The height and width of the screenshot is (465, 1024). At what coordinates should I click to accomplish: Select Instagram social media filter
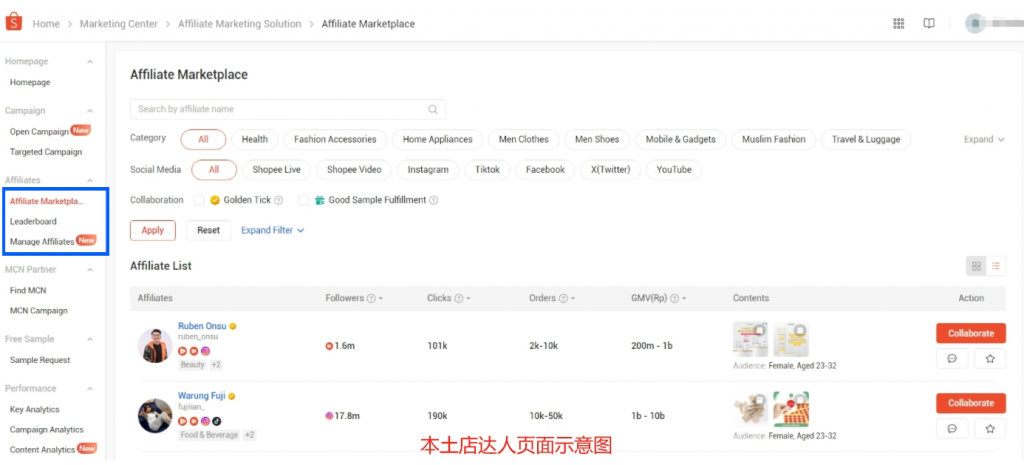point(428,170)
